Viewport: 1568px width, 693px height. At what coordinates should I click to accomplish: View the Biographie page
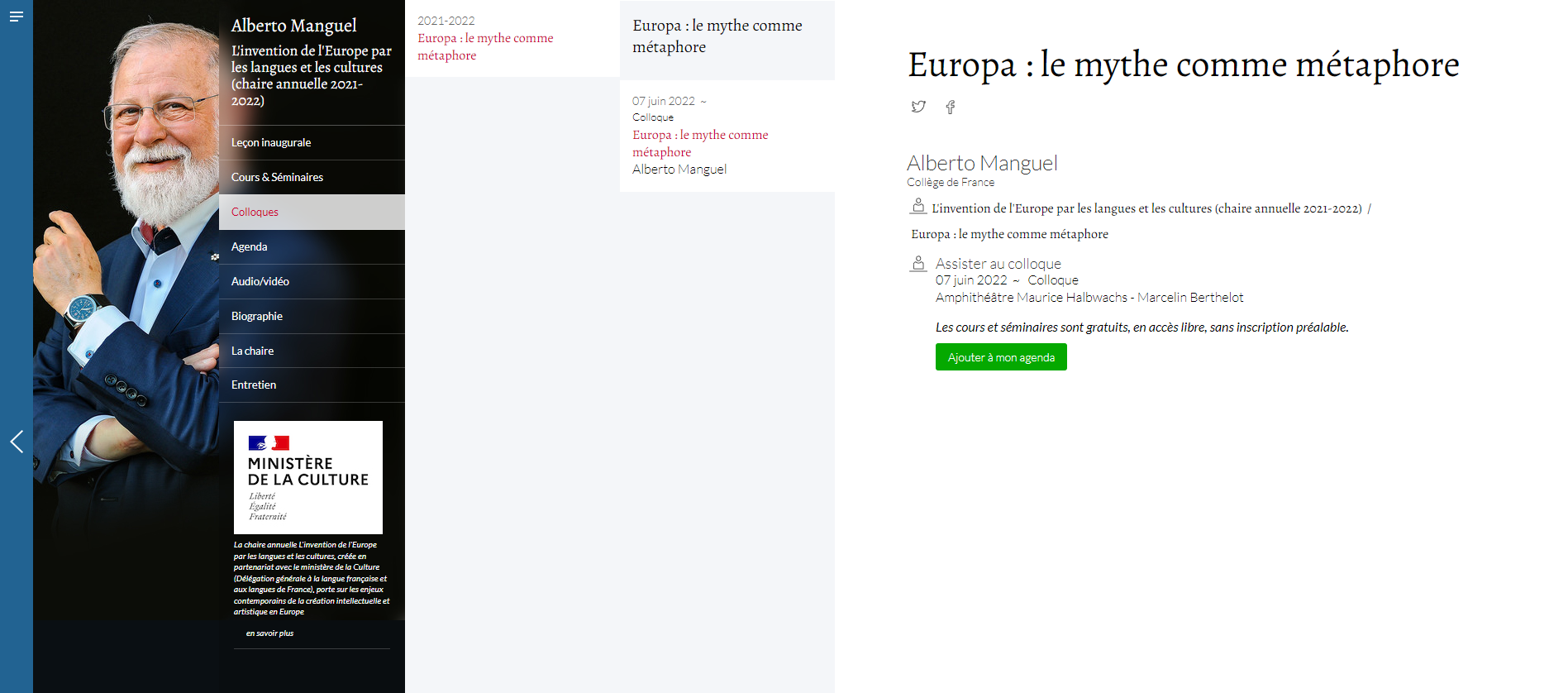tap(312, 316)
